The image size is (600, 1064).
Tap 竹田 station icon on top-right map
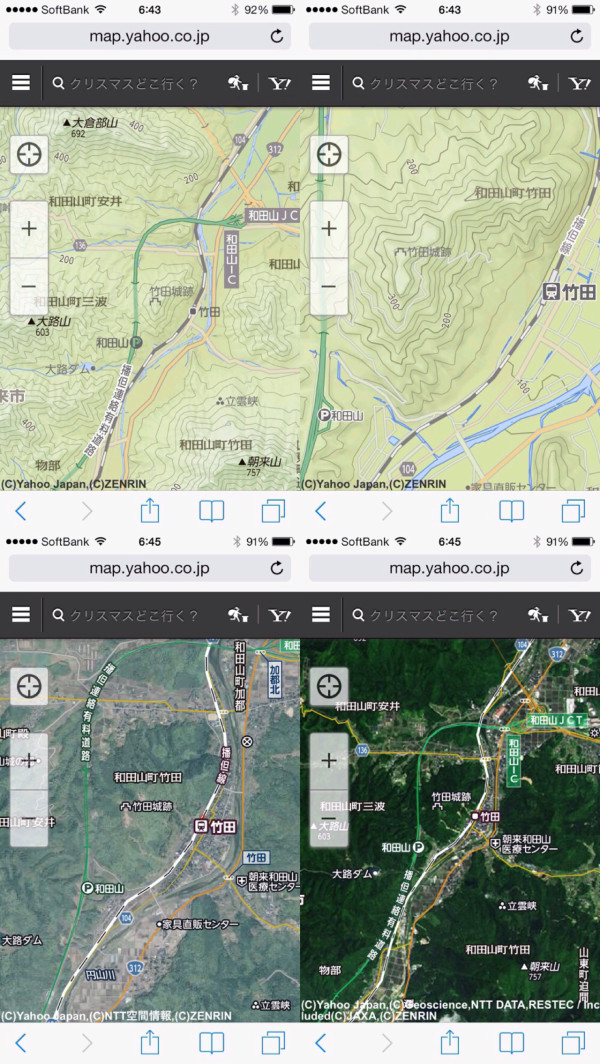click(552, 292)
